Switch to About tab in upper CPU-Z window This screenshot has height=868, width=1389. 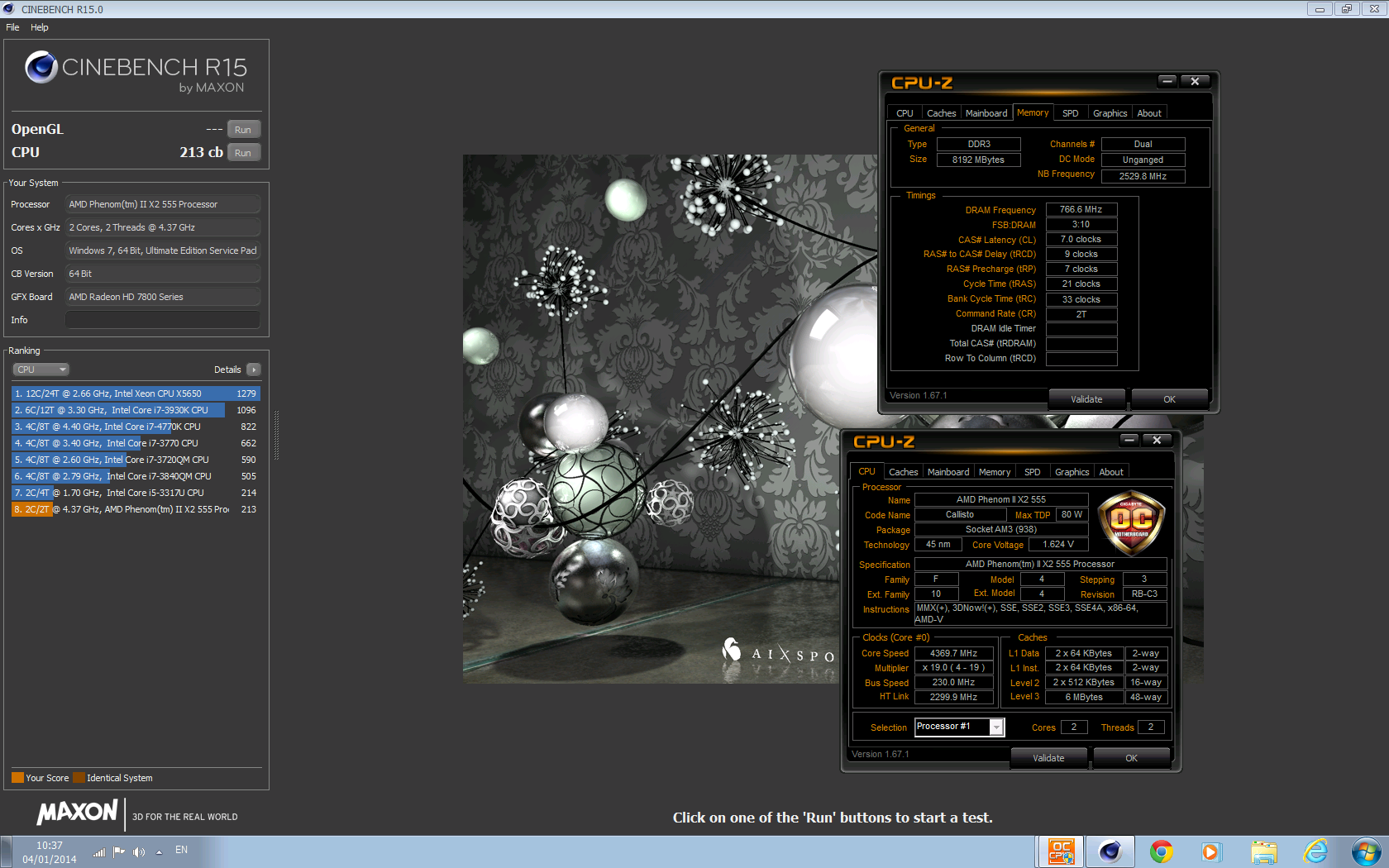[x=1149, y=113]
